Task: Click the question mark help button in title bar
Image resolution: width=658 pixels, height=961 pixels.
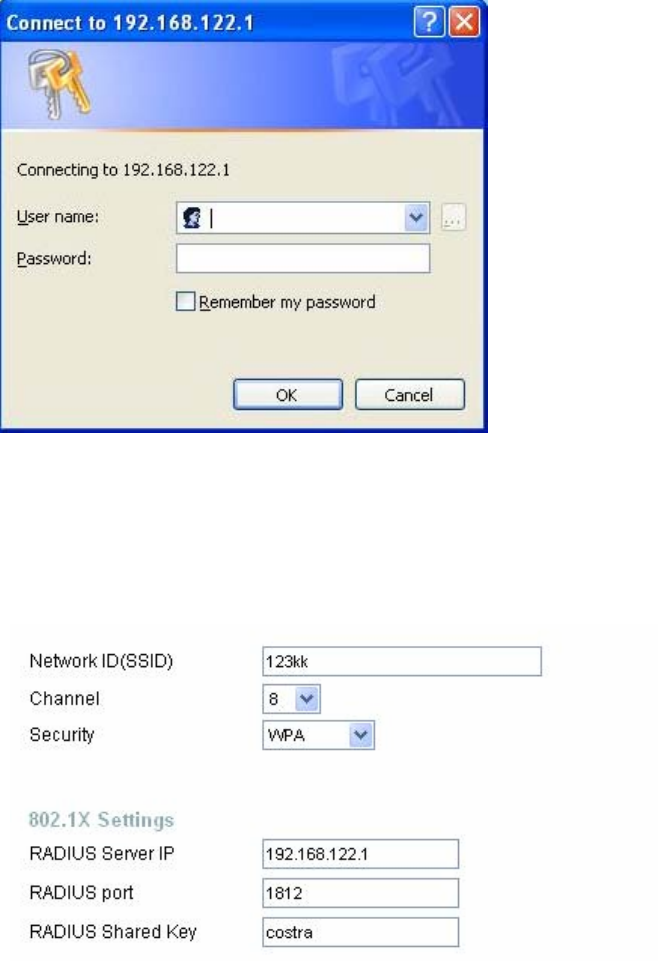Action: 429,23
